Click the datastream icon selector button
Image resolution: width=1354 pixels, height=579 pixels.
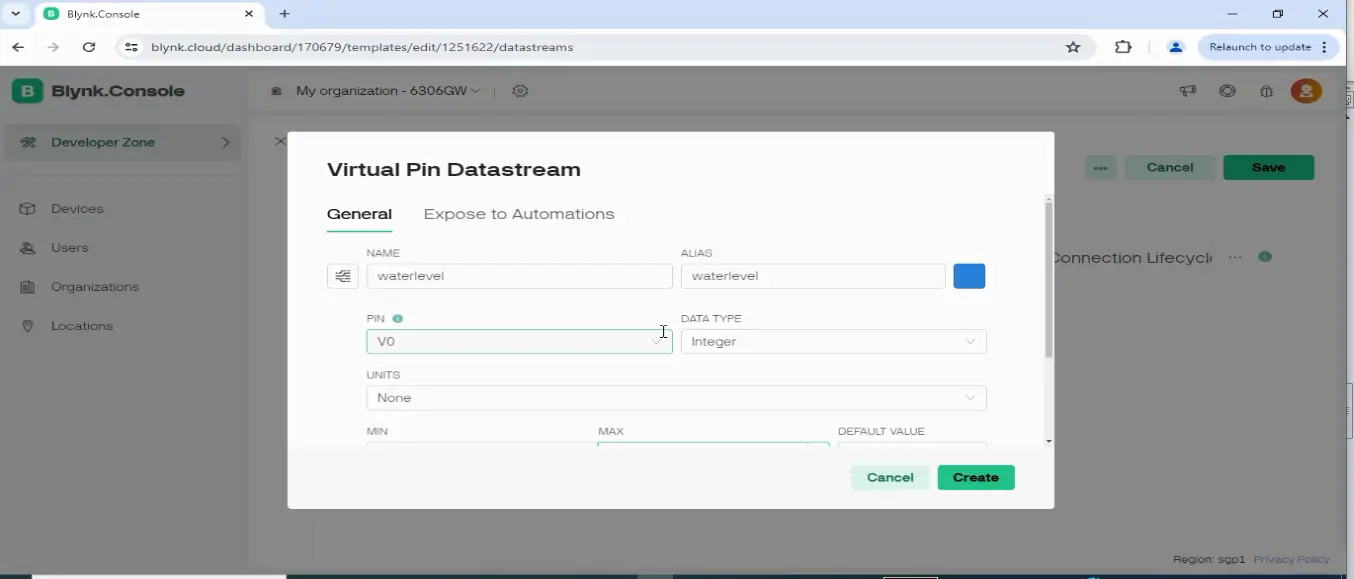click(342, 276)
